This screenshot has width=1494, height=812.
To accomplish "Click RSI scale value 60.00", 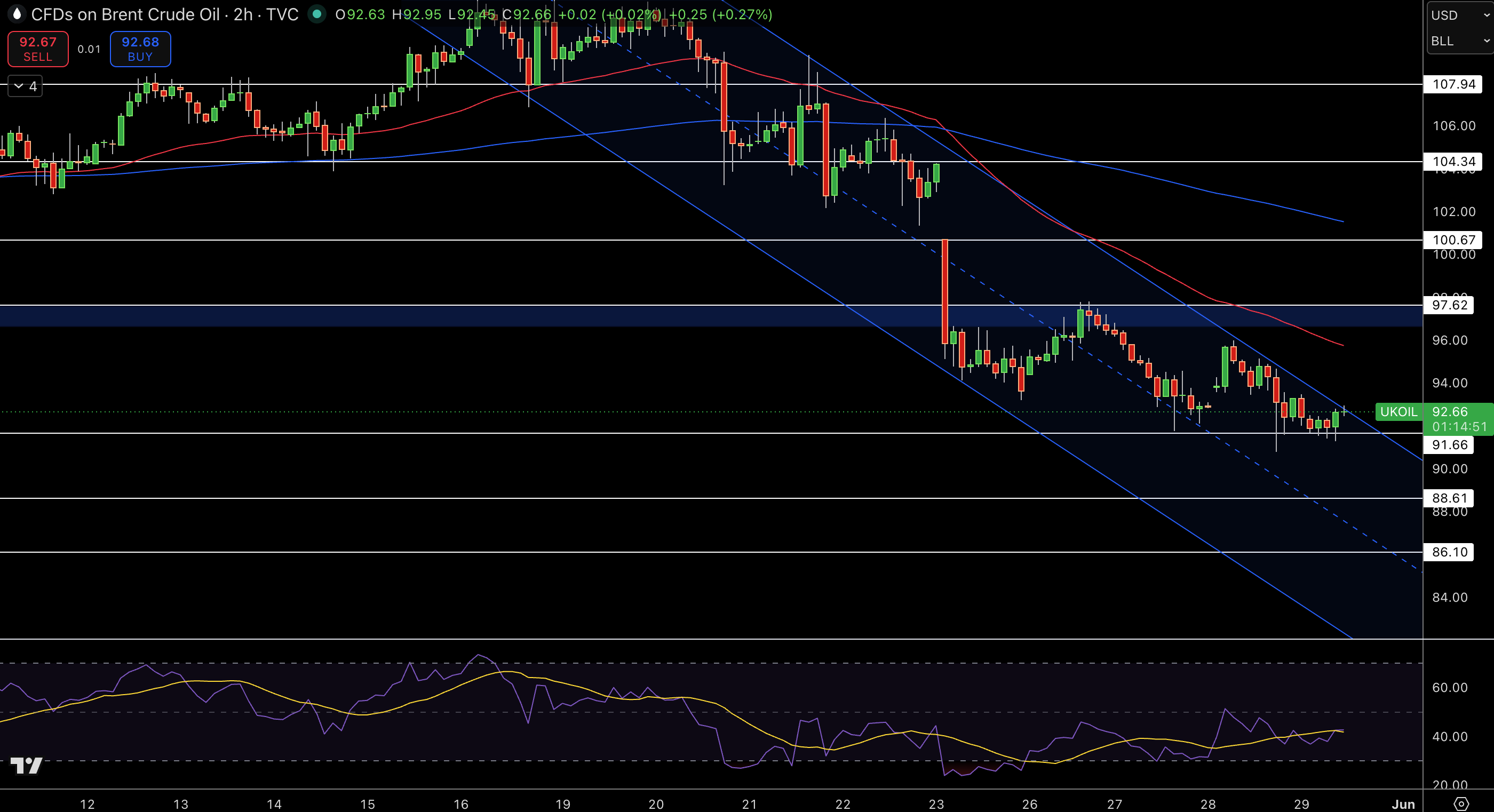I will (x=1450, y=688).
